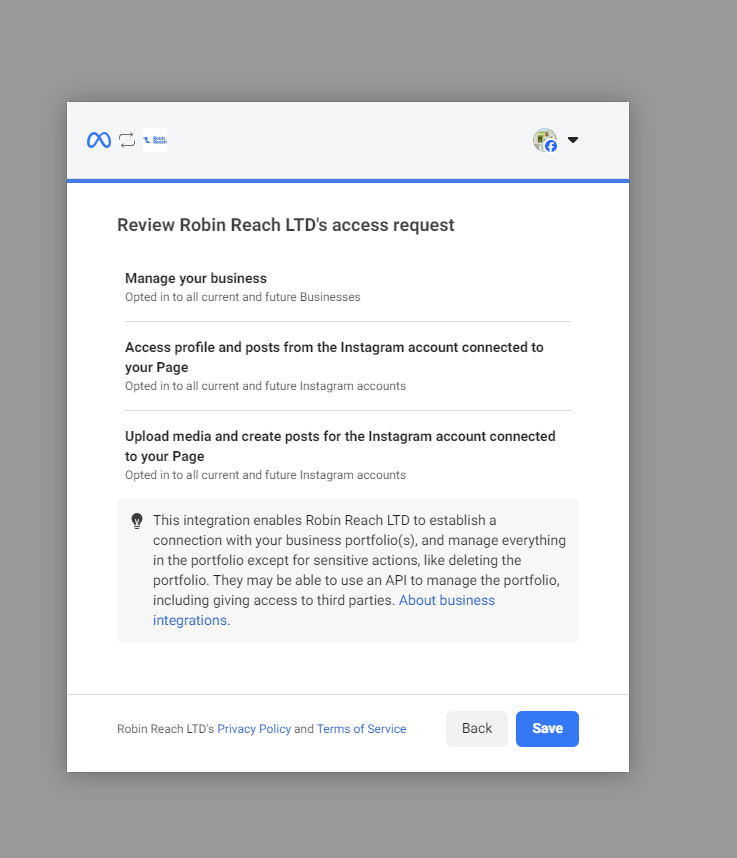Go back with the Back button
Screen dimensions: 737x858
tap(477, 729)
